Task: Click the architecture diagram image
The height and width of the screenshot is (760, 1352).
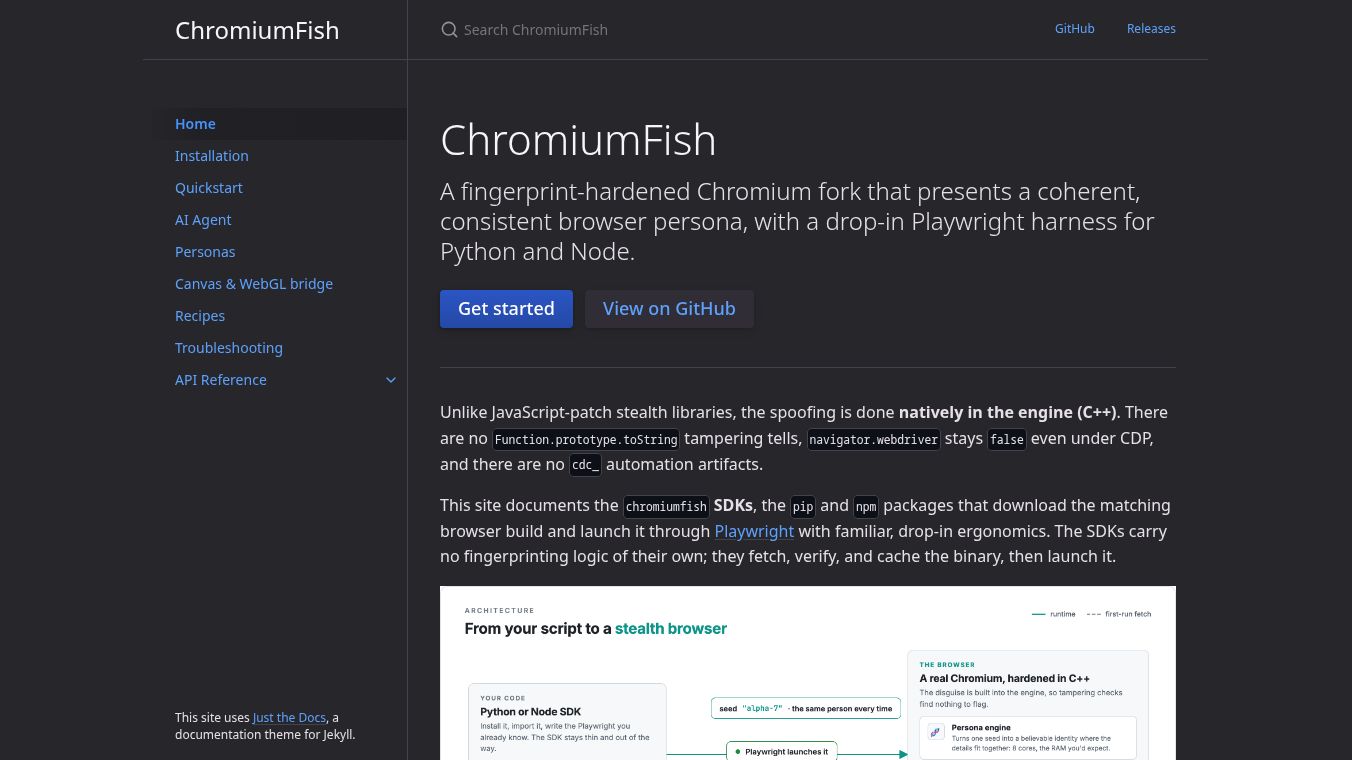Action: (808, 673)
